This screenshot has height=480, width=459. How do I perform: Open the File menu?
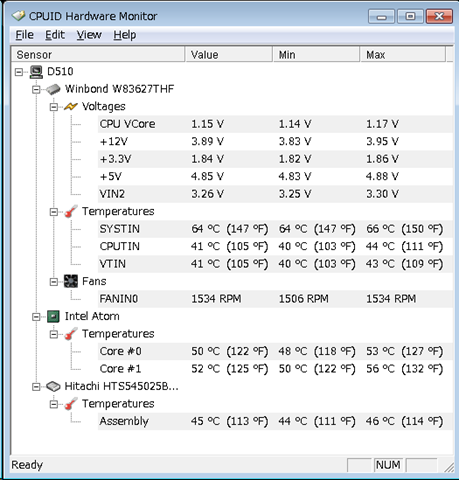tap(25, 35)
